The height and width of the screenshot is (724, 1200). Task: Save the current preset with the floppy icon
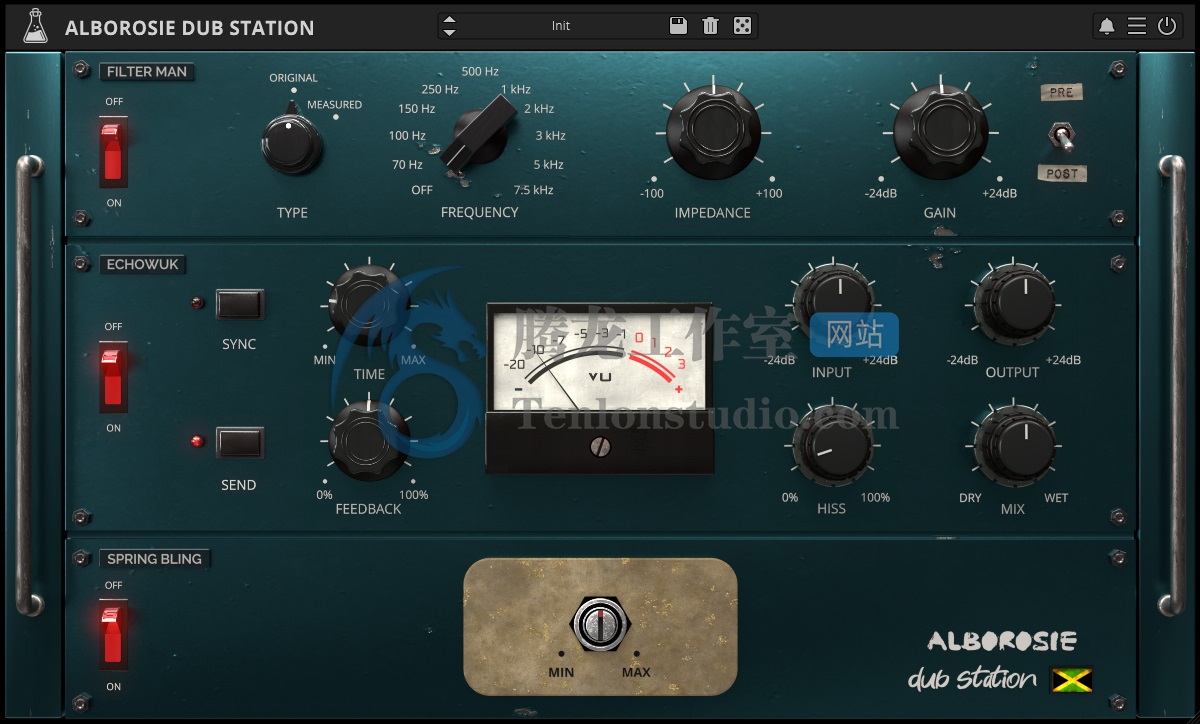(678, 26)
